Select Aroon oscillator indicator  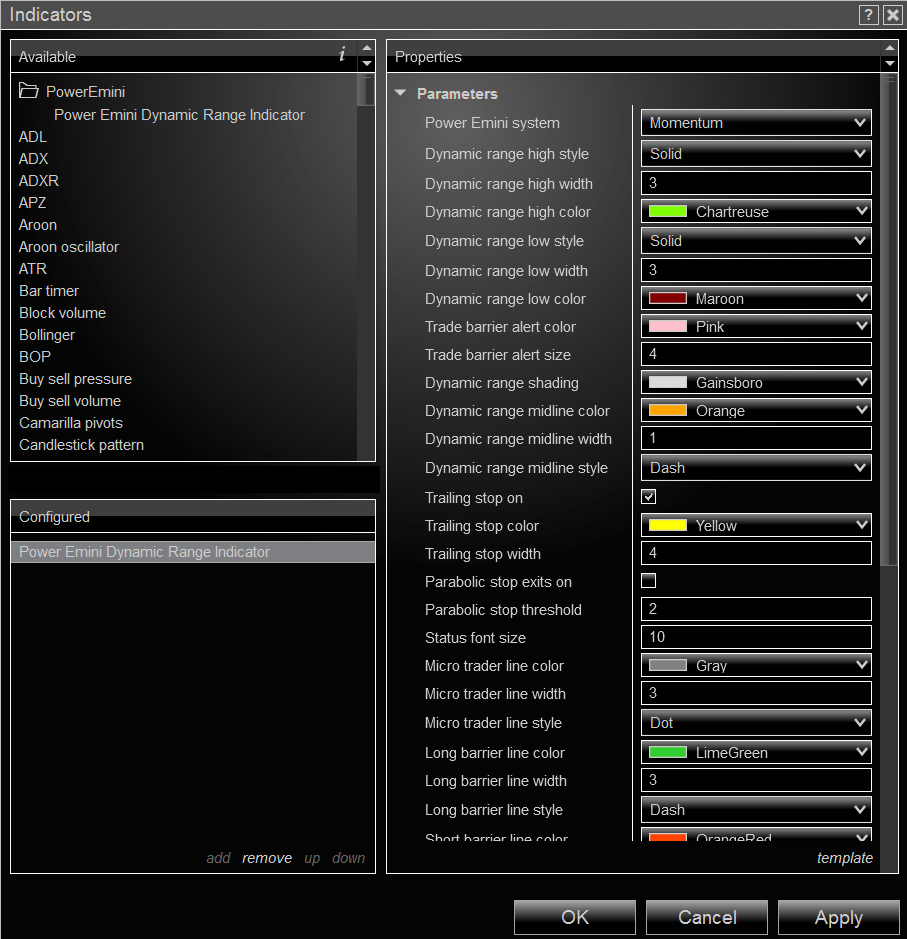[x=69, y=247]
